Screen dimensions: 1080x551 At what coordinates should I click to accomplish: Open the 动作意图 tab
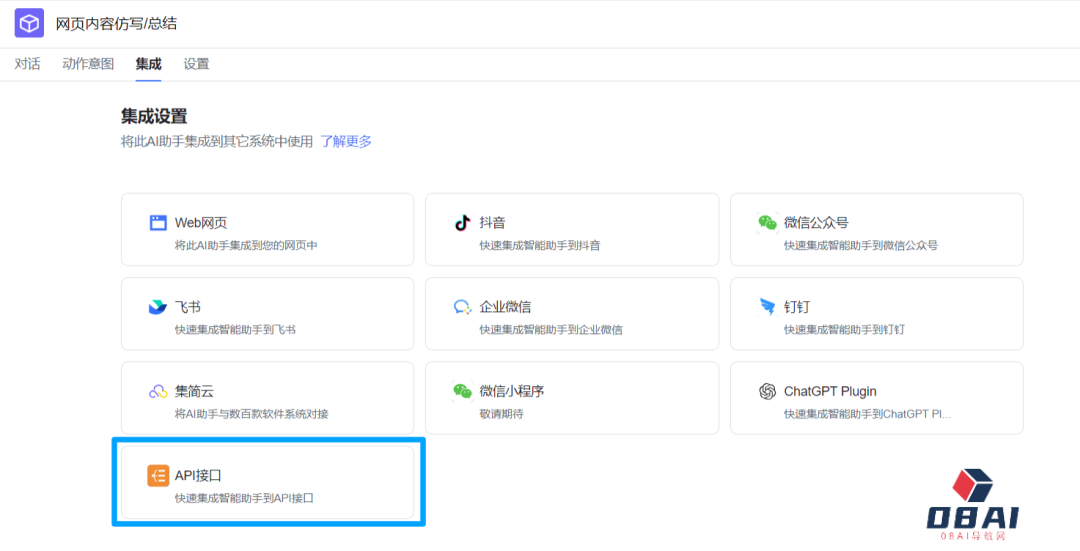coord(88,64)
